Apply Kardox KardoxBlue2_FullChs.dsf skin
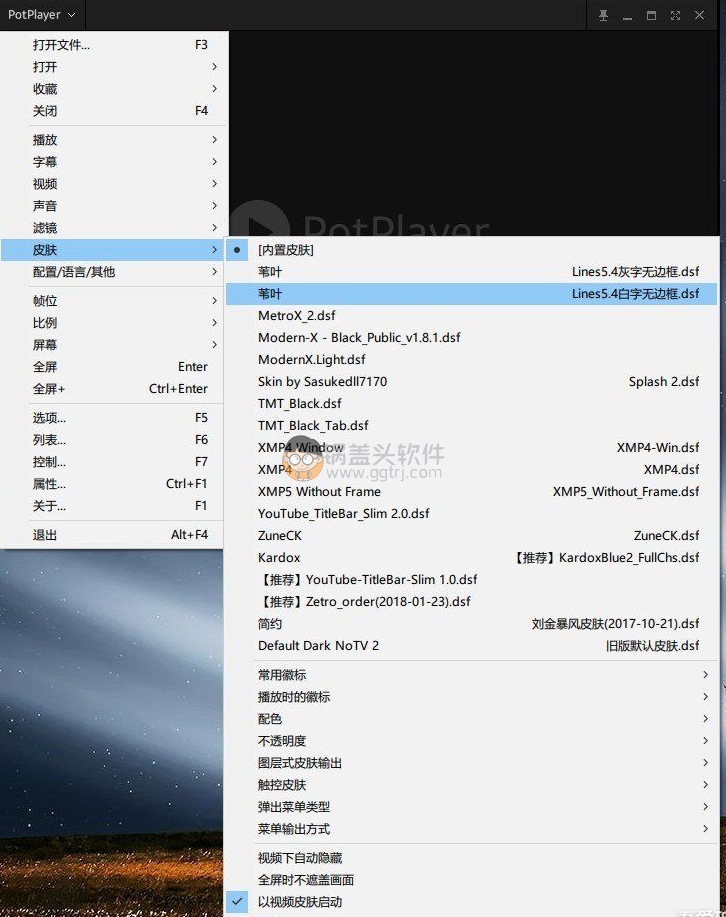Image resolution: width=726 pixels, height=917 pixels. tap(472, 557)
